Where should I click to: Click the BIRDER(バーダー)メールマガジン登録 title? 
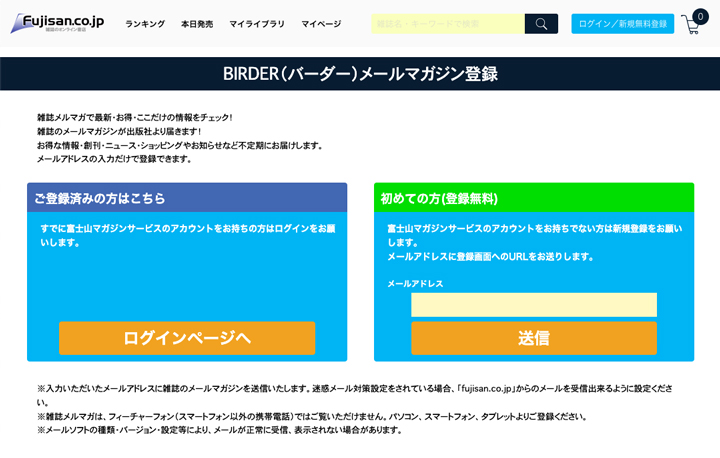[360, 74]
